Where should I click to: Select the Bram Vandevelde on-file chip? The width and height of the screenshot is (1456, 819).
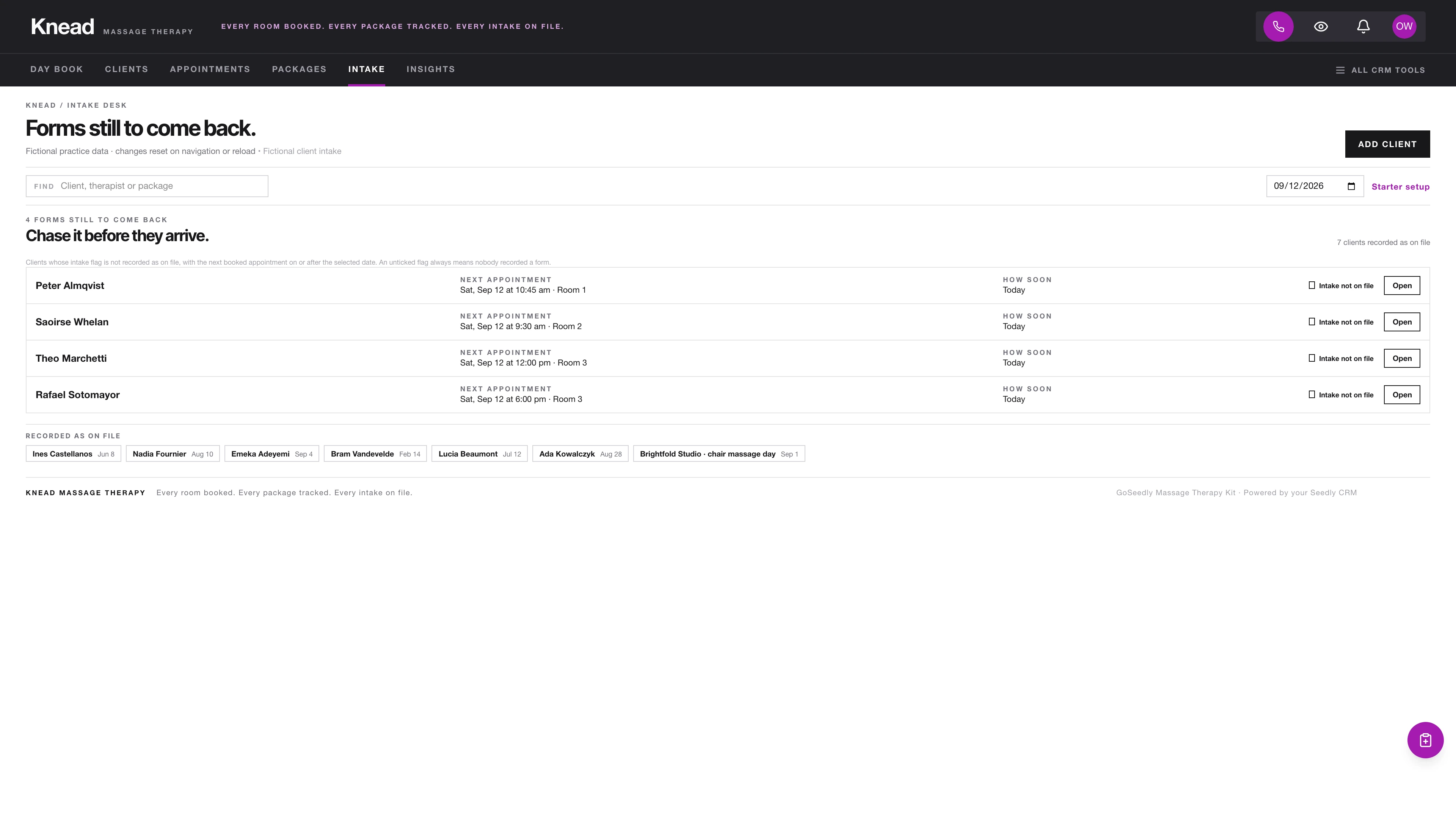coord(375,454)
